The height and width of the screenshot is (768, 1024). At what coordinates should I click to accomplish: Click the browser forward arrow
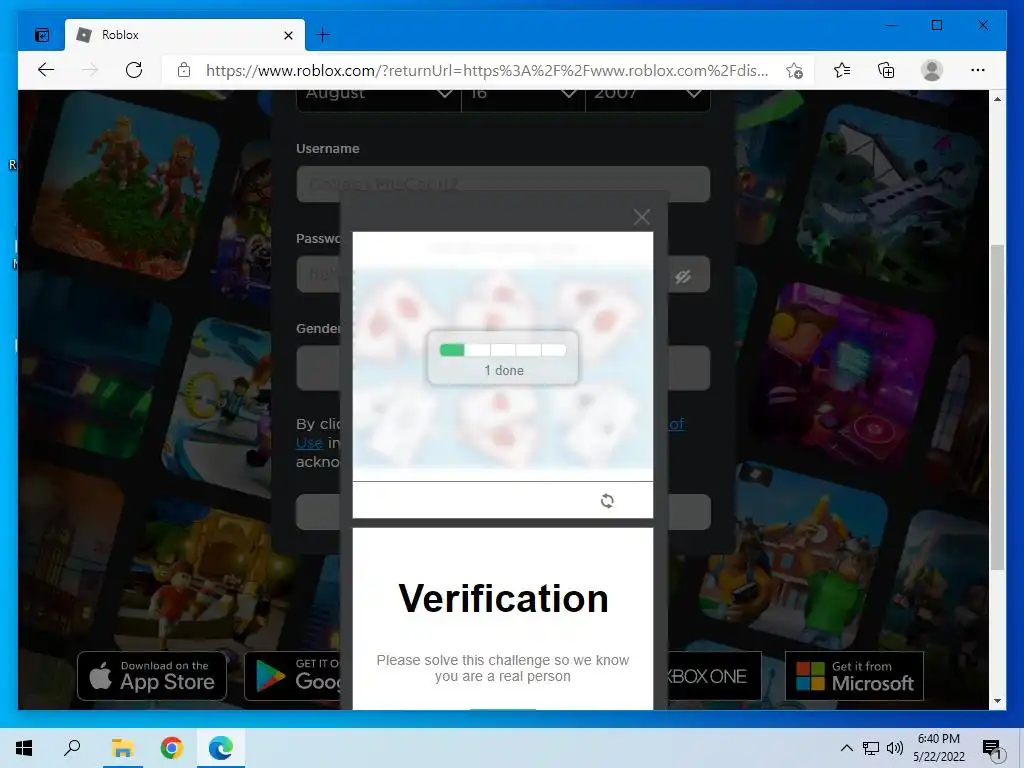pos(90,70)
